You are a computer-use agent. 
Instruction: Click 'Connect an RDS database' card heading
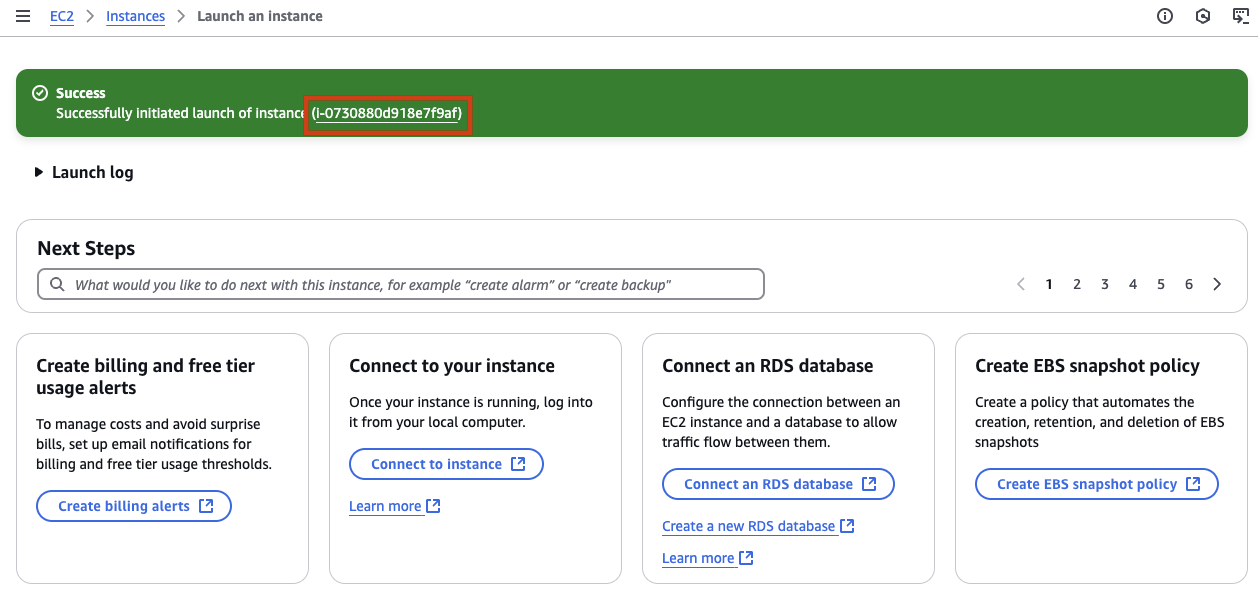tap(768, 366)
